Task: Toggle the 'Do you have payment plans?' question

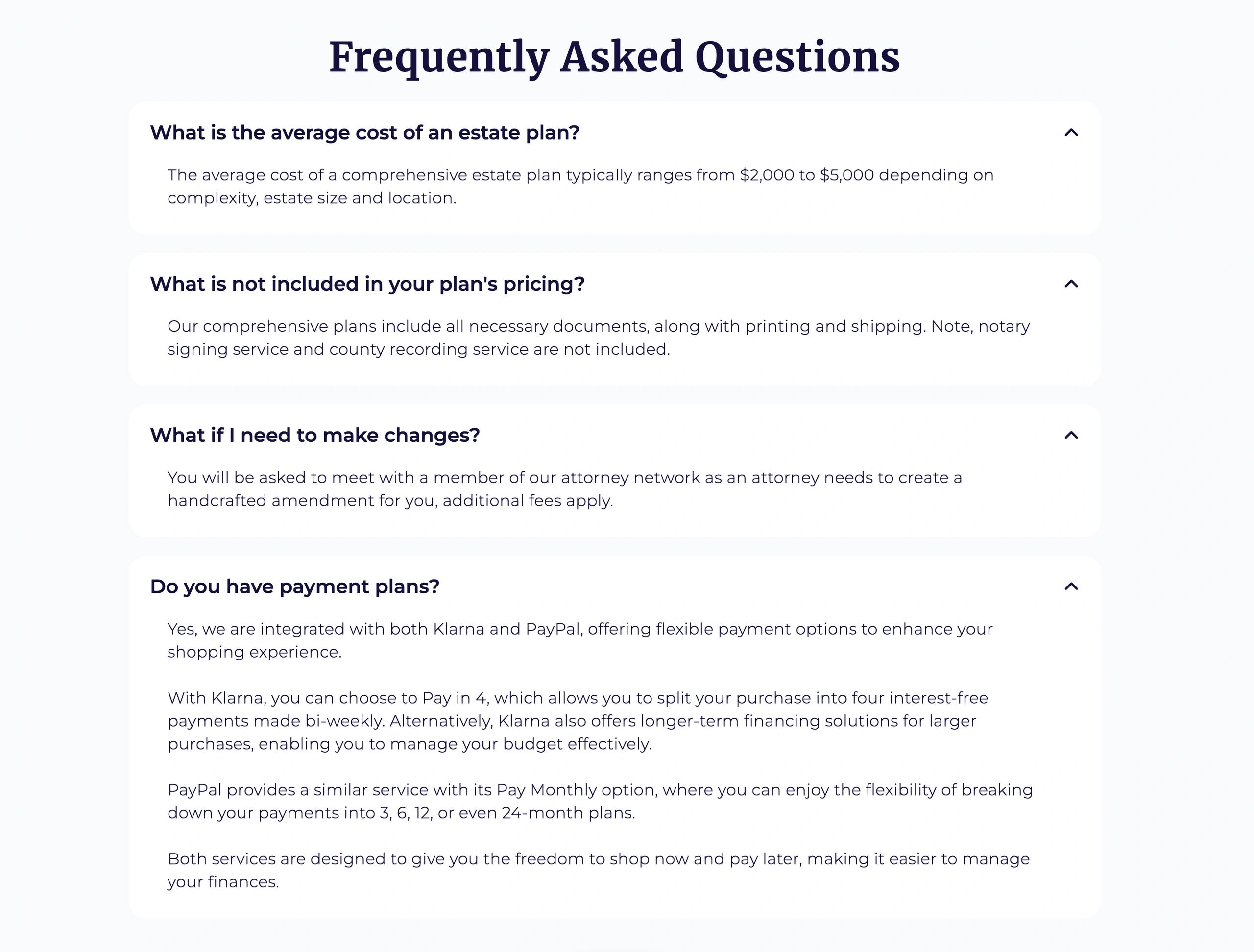Action: pyautogui.click(x=294, y=587)
